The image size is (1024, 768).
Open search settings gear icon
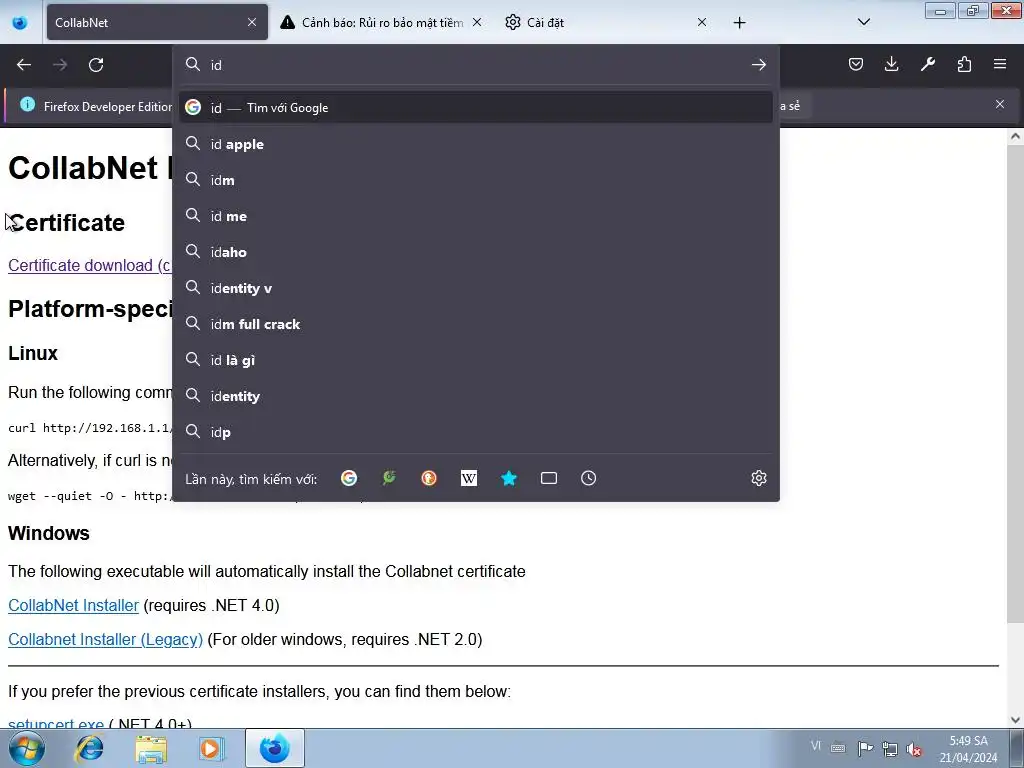tap(758, 478)
